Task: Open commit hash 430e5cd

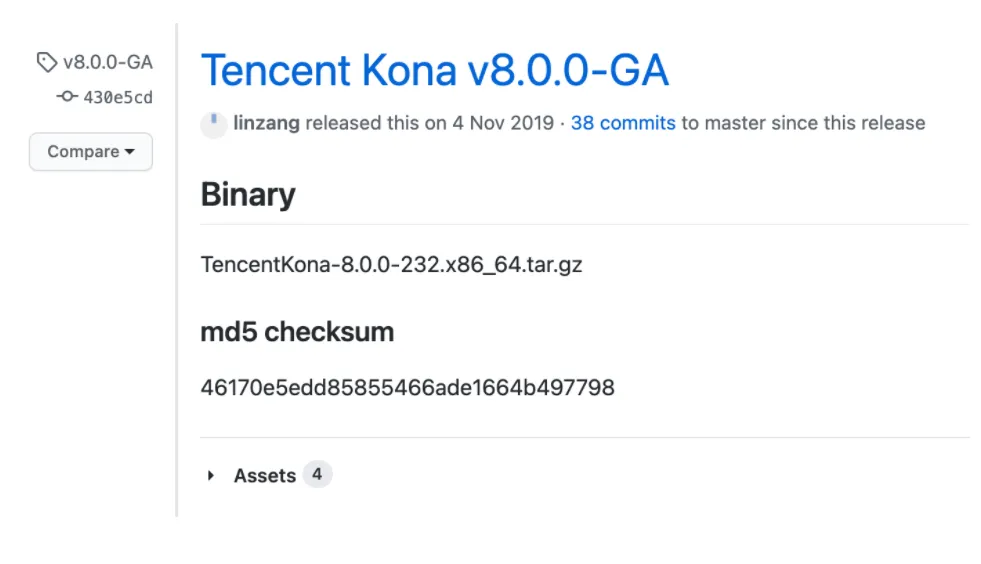Action: point(118,97)
